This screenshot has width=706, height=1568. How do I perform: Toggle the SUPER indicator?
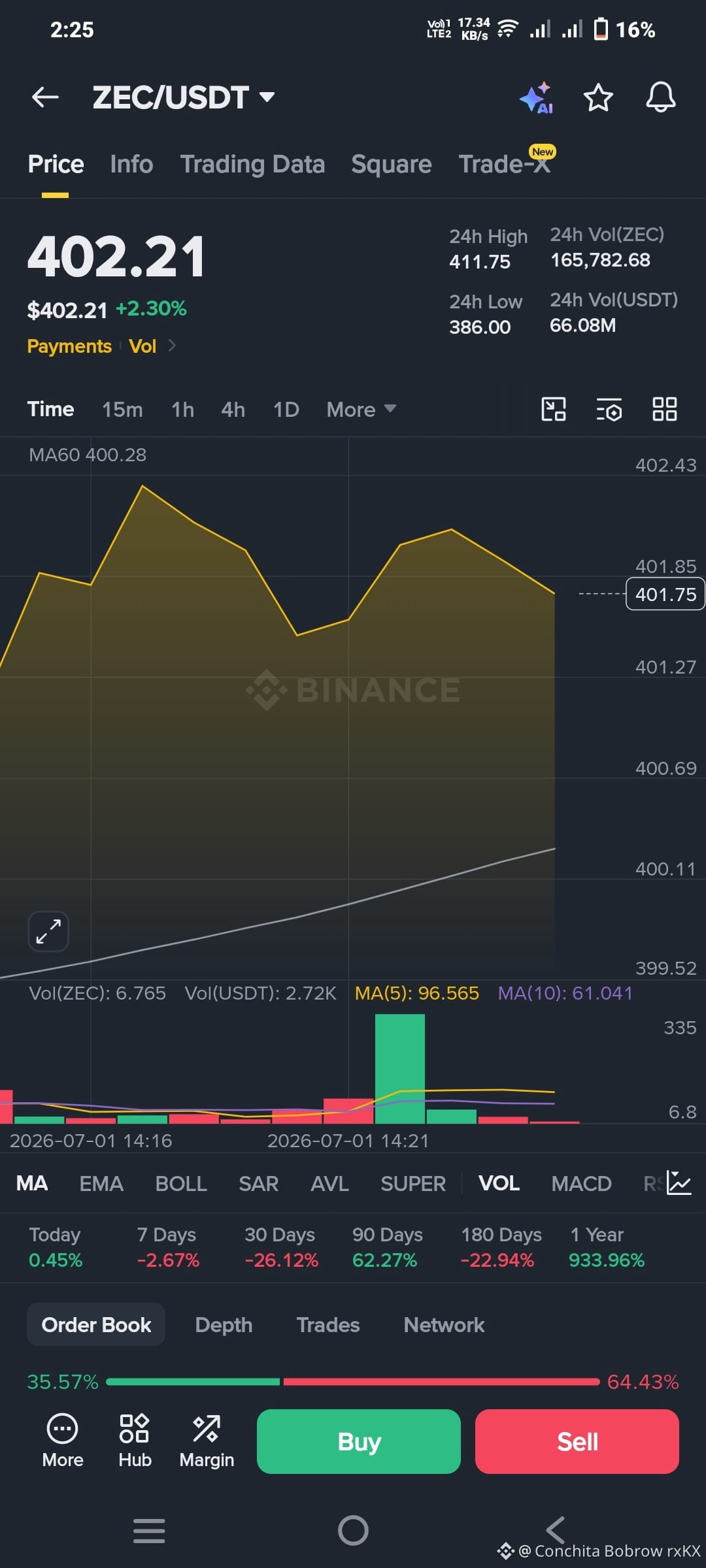pyautogui.click(x=413, y=1183)
